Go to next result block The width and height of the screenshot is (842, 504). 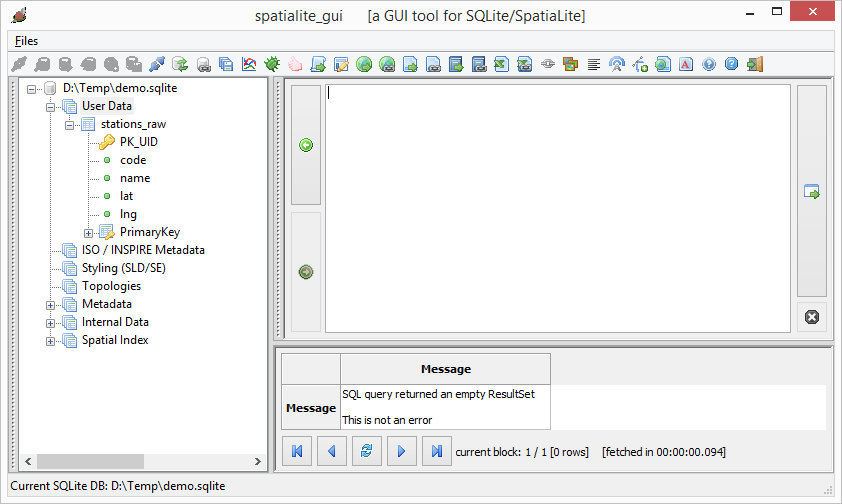tap(402, 451)
